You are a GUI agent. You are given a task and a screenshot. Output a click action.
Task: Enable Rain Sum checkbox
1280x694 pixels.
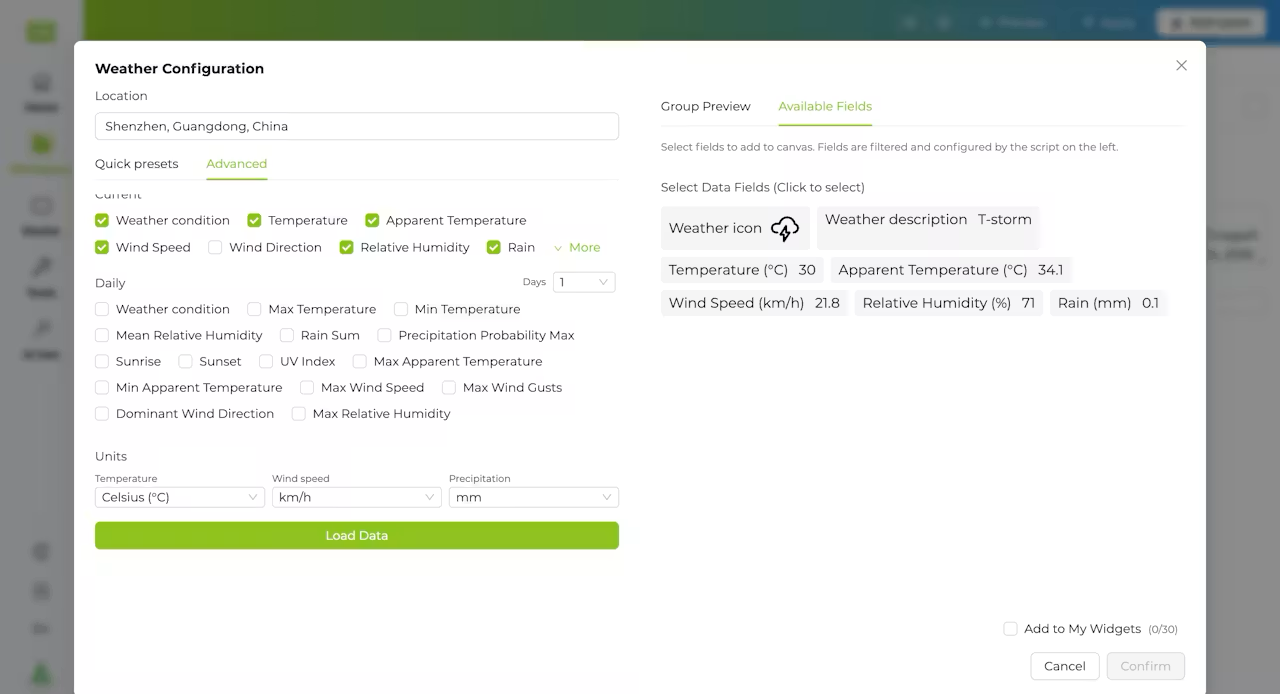287,335
